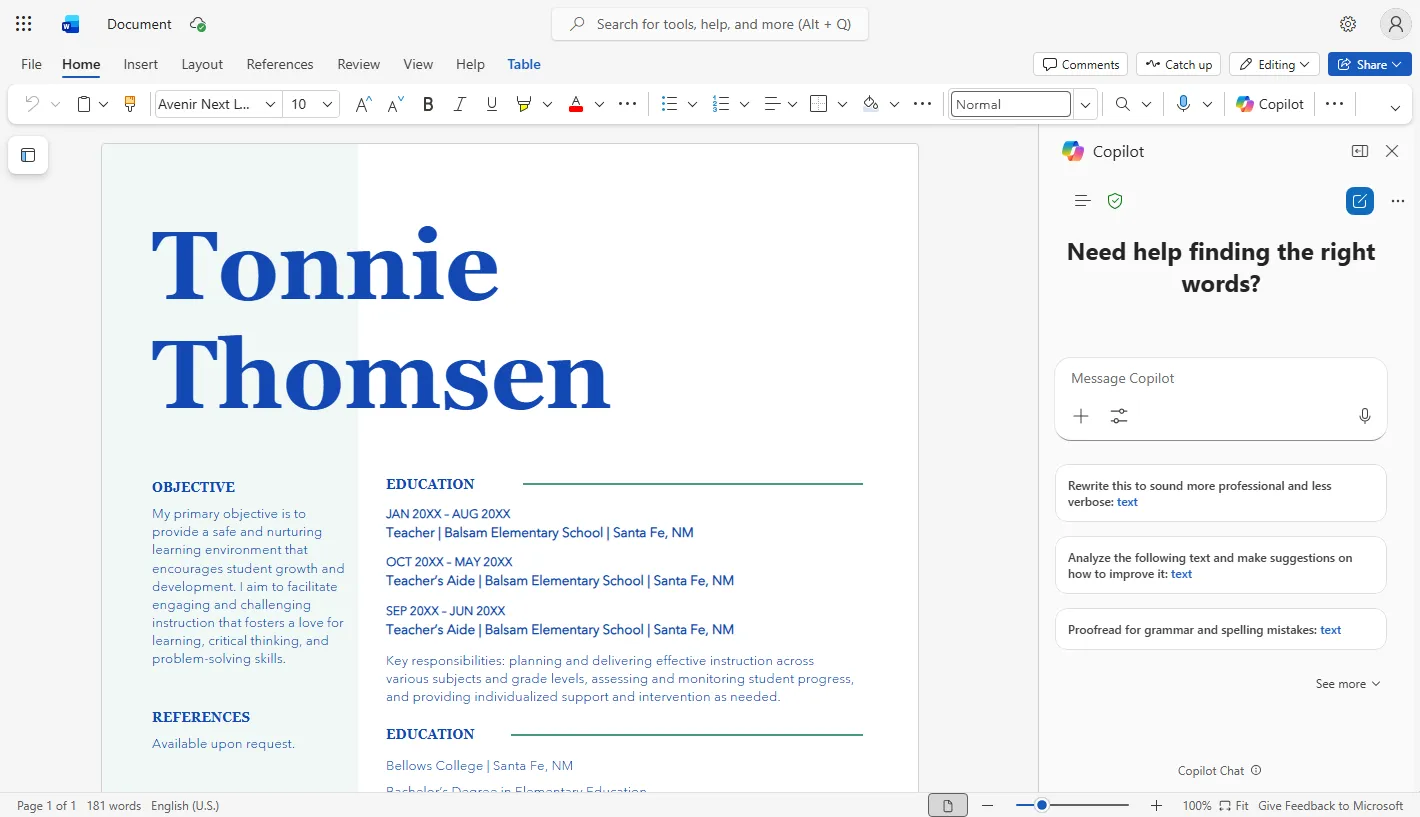Screen dimensions: 1420x817
Task: Start new Copilot chat
Action: pyautogui.click(x=1359, y=201)
